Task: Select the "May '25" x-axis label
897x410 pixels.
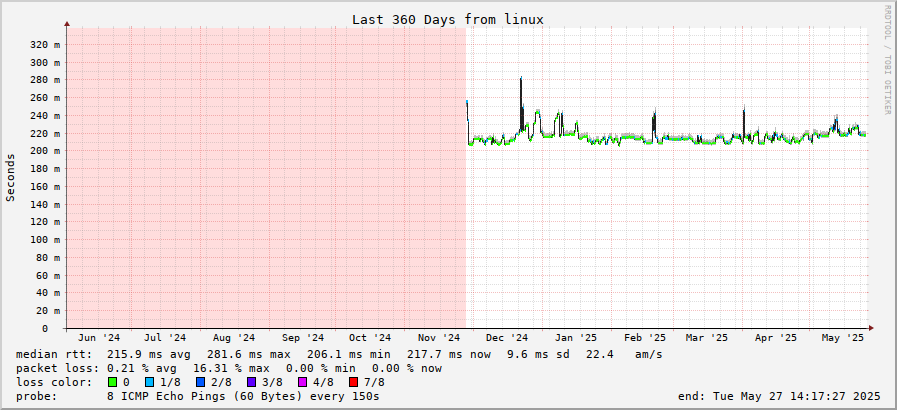Action: coord(843,338)
